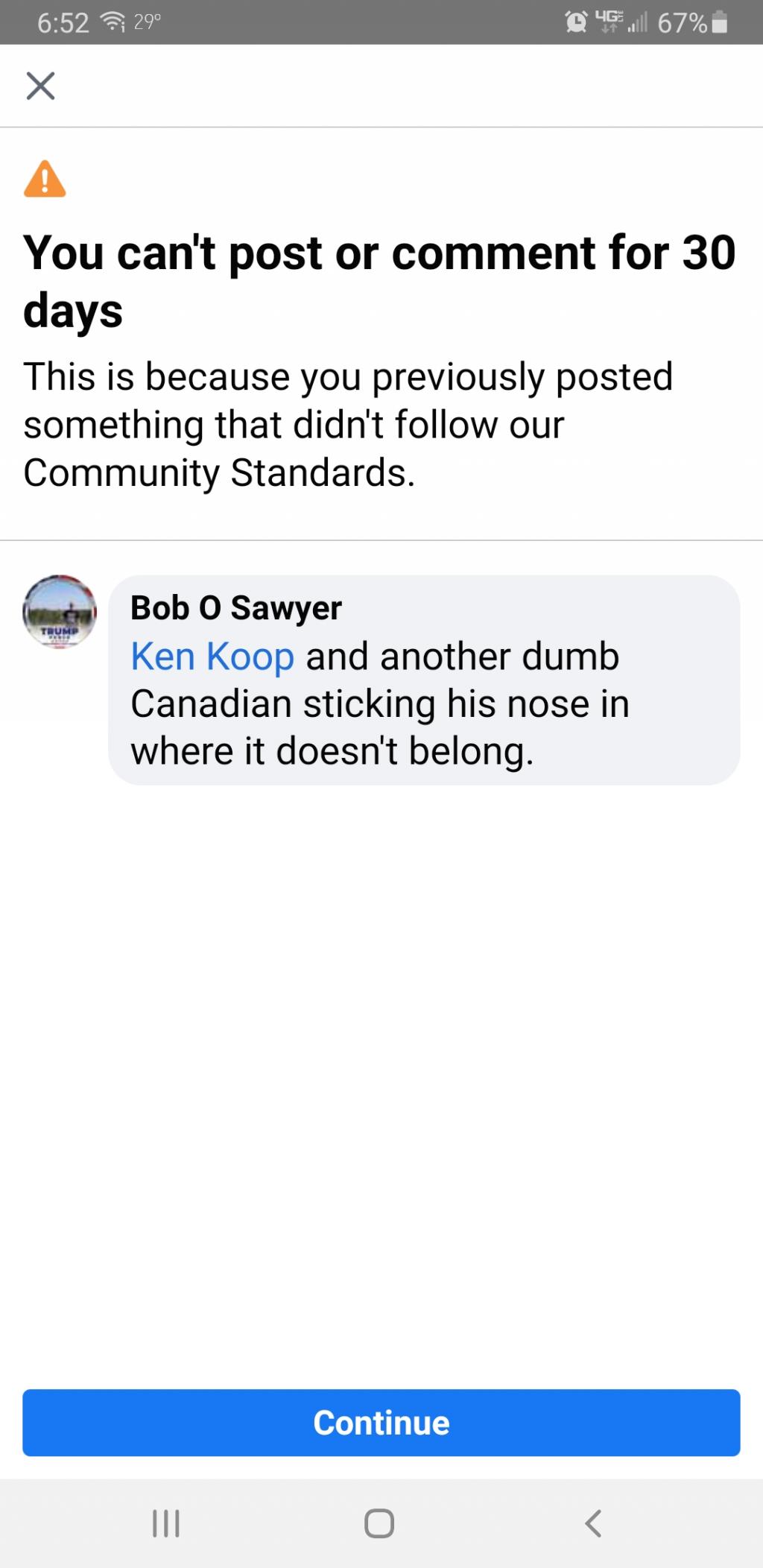763x1568 pixels.
Task: Tap the 6:52 clock in status bar
Action: [63, 23]
